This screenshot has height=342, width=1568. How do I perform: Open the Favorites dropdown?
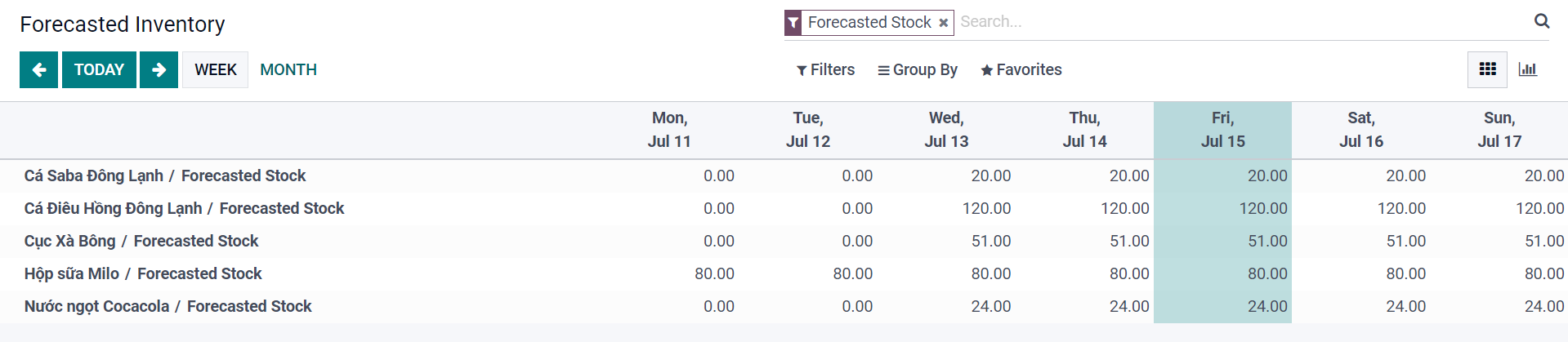1021,70
